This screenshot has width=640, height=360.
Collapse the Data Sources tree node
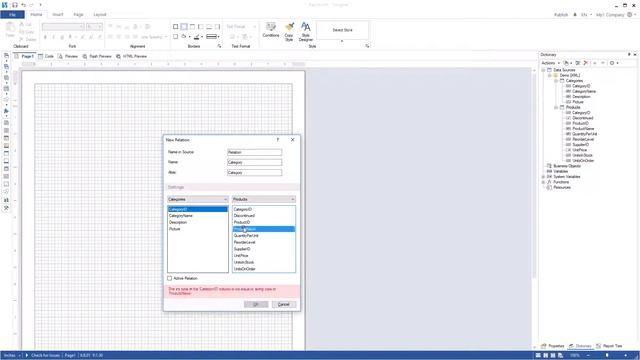pos(543,70)
